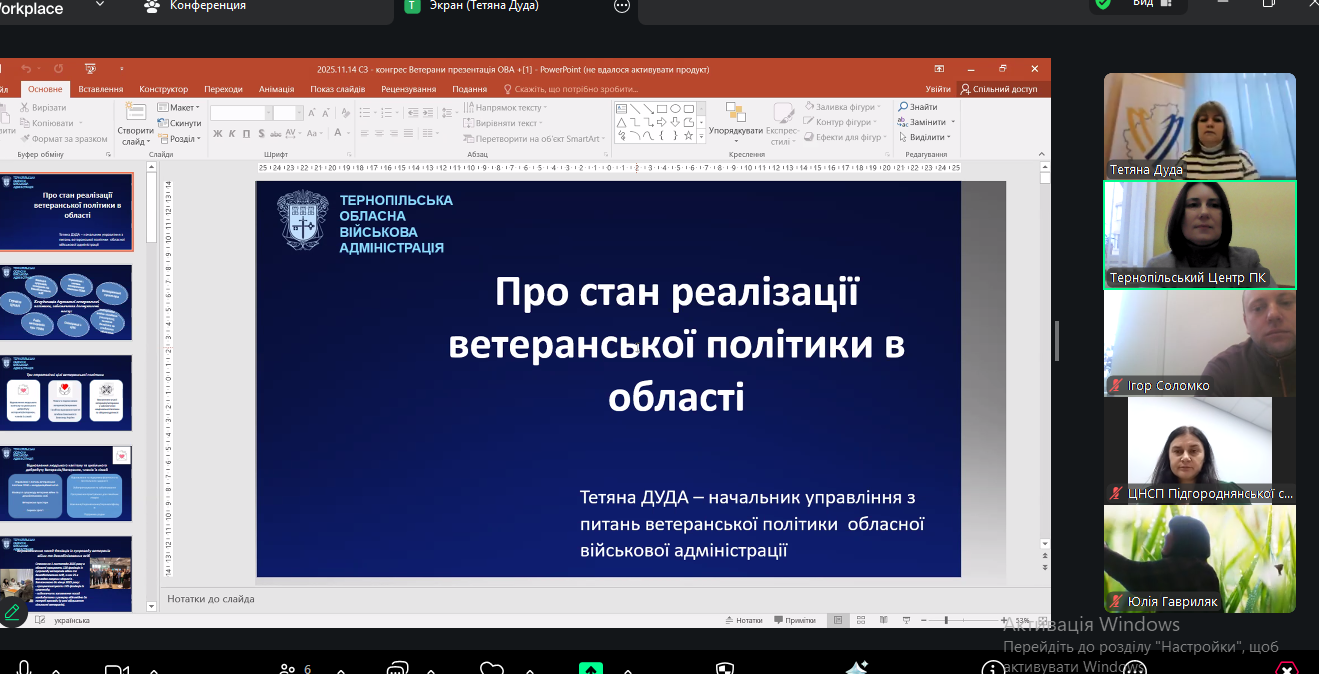Click the Sign in (Увійти) button
The width and height of the screenshot is (1319, 674).
(938, 89)
